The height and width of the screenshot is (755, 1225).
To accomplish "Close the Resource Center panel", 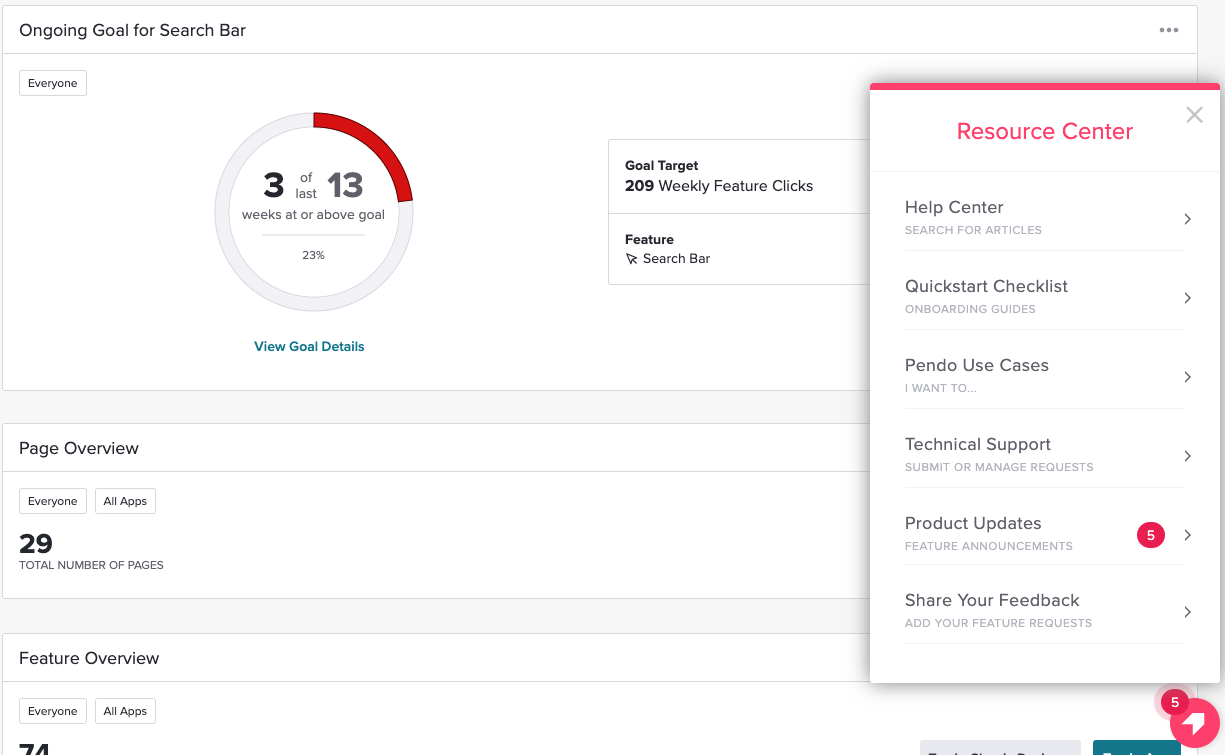I will 1194,115.
